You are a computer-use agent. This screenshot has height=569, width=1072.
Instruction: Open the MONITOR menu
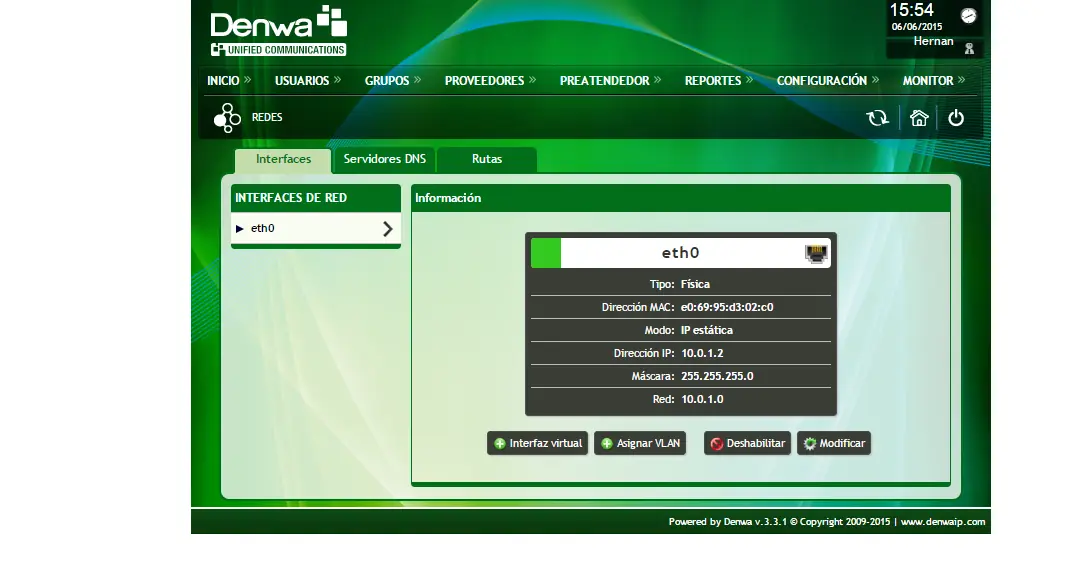click(x=933, y=81)
